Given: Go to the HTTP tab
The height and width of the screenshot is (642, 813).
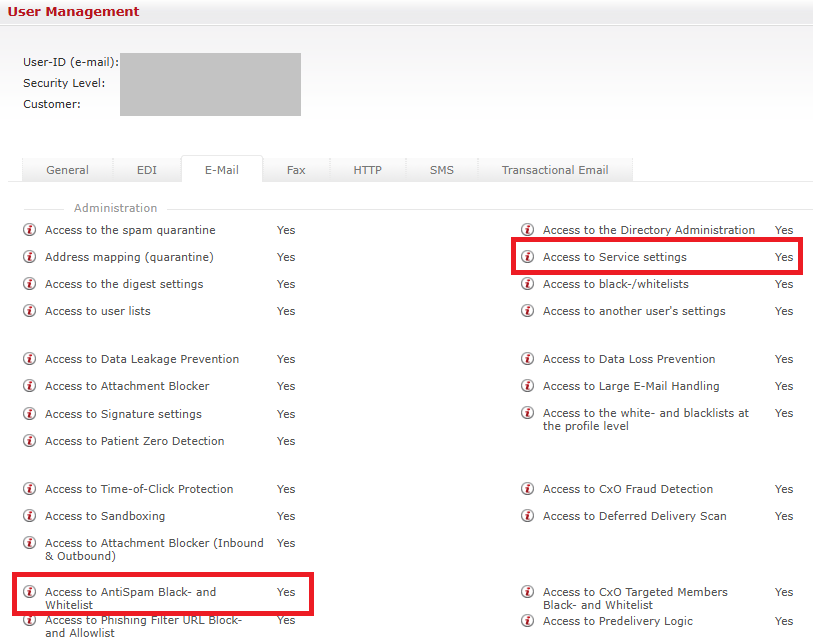Looking at the screenshot, I should pyautogui.click(x=367, y=170).
